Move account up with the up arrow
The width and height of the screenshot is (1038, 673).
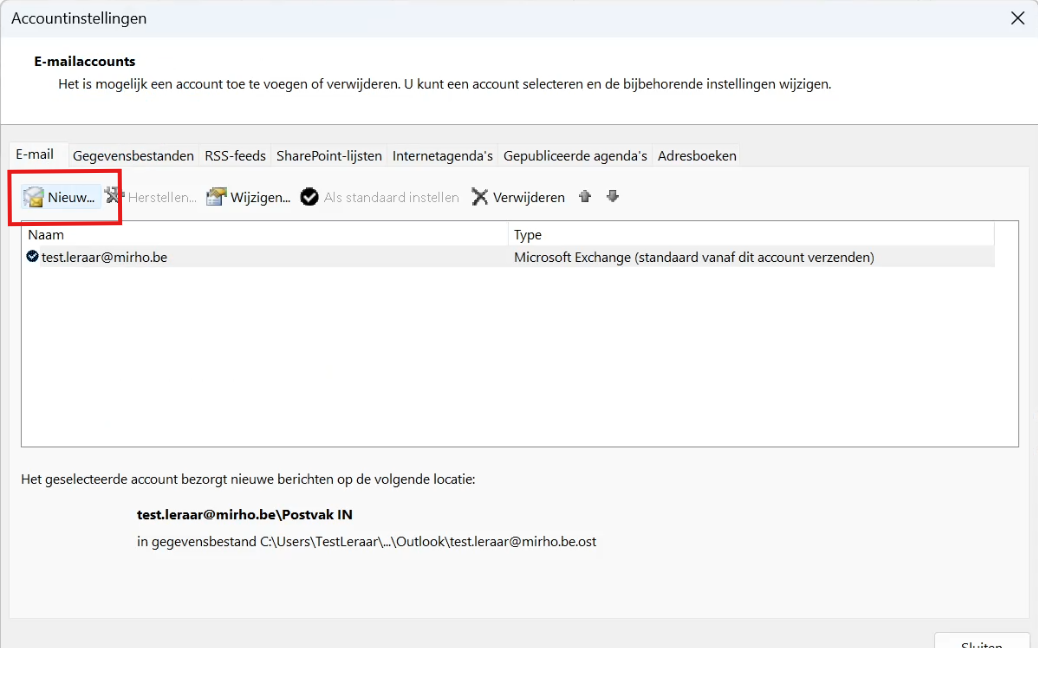[x=585, y=197]
